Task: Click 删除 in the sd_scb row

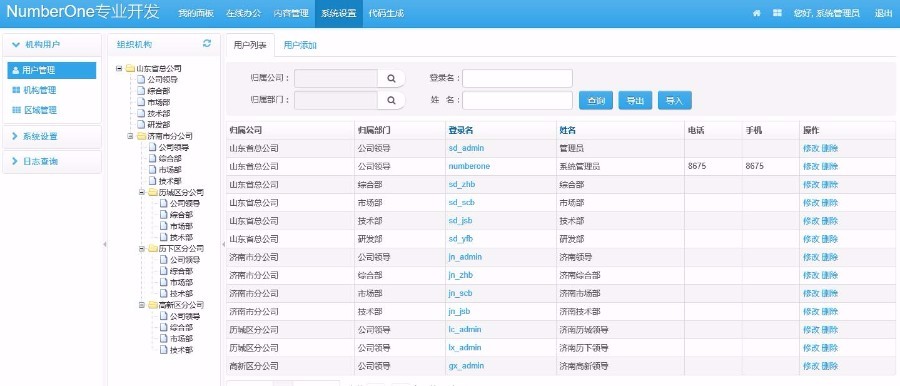Action: [x=830, y=203]
